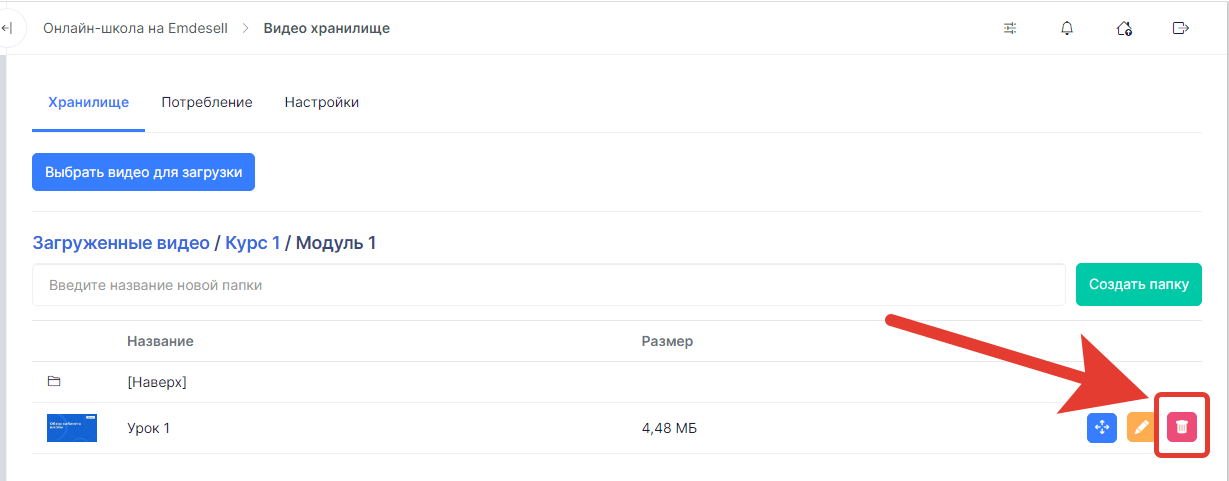
Task: Delete the Урок 1 video with the trash icon
Action: click(x=1182, y=427)
